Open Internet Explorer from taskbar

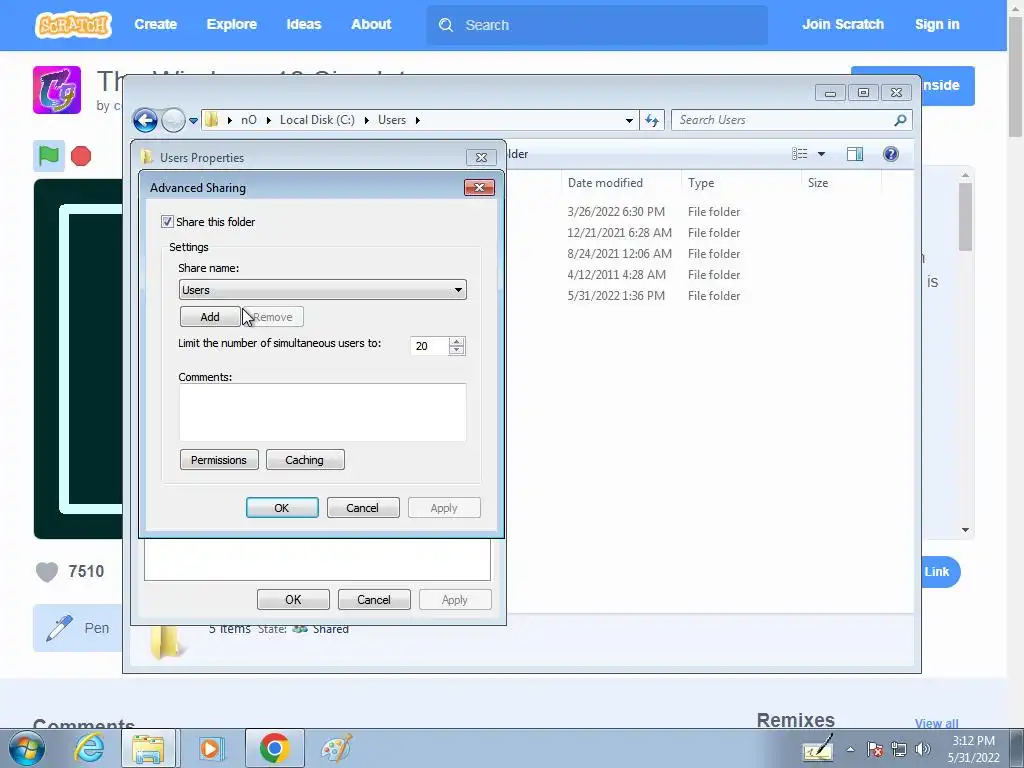[89, 748]
